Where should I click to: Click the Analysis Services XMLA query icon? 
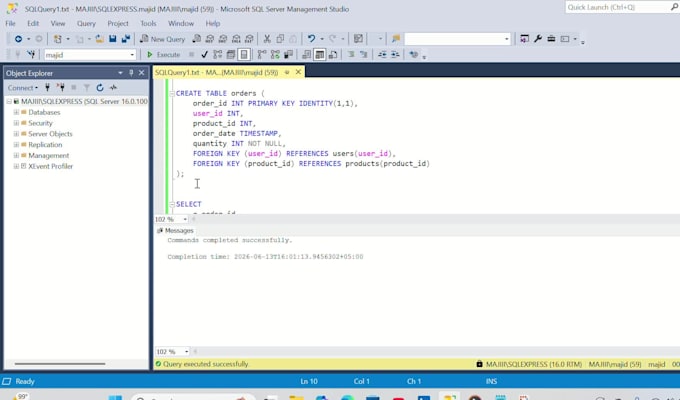pos(236,39)
